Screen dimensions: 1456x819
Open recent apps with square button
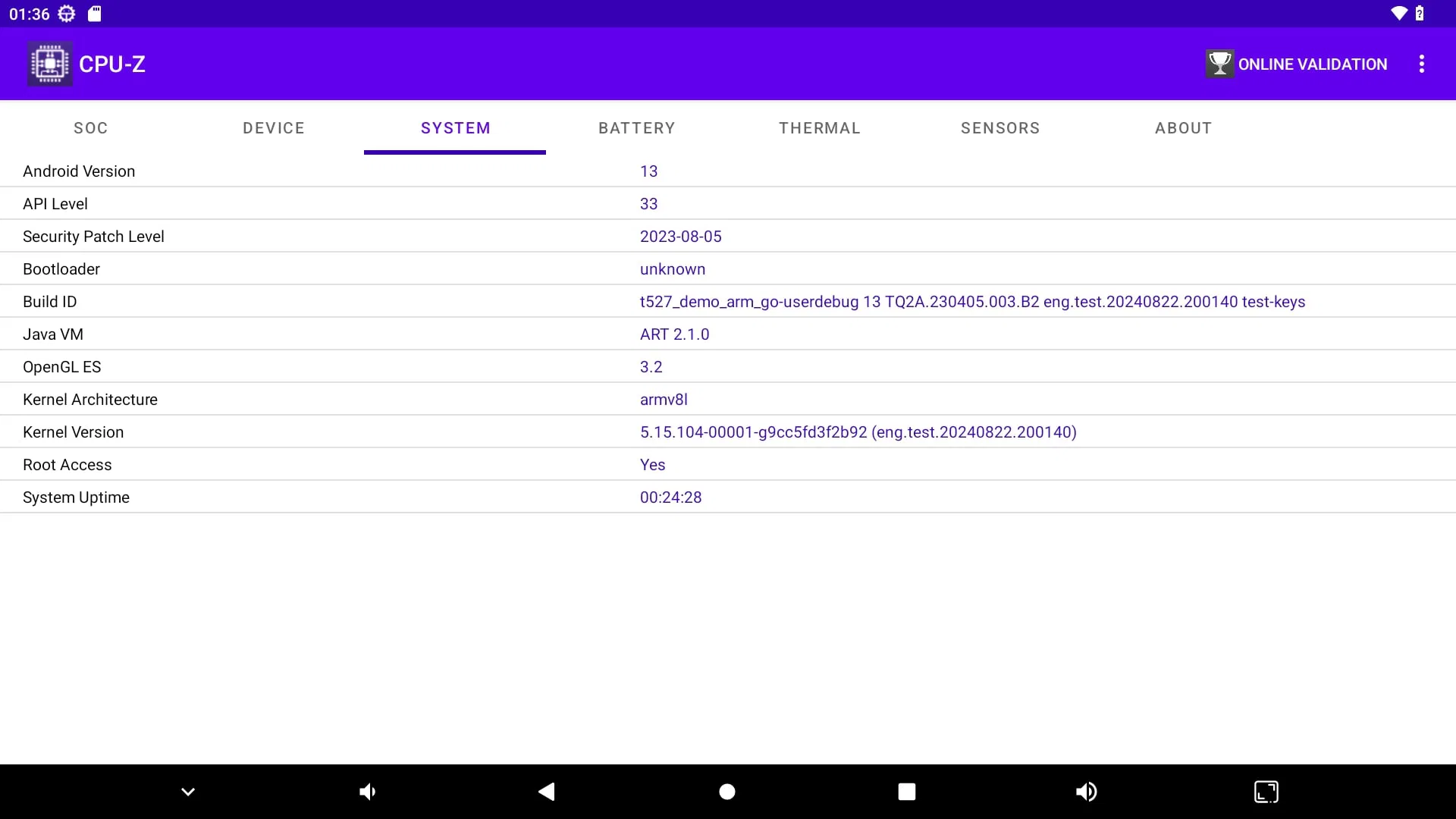pos(907,792)
